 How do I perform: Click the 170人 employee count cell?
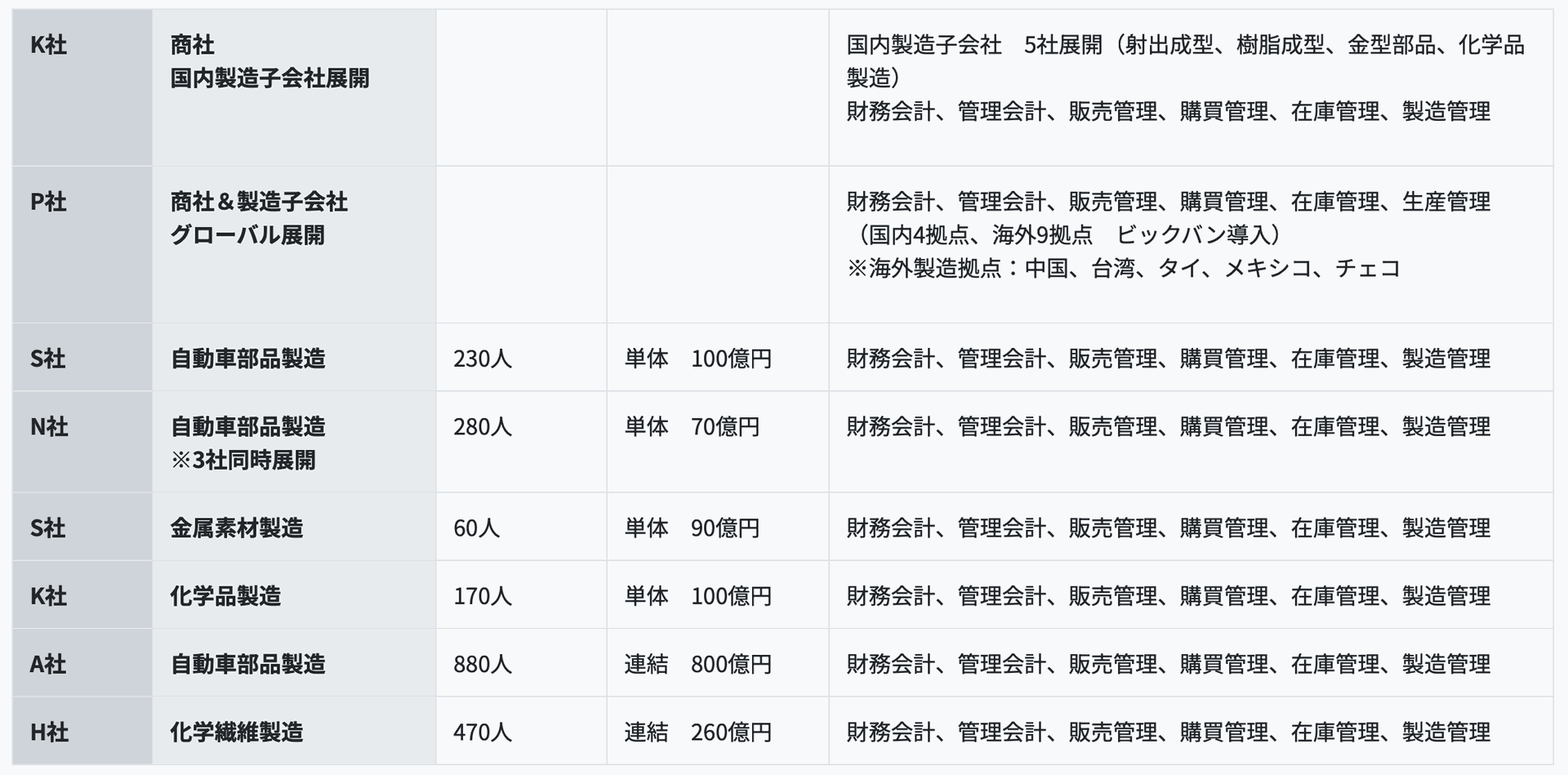point(521,595)
